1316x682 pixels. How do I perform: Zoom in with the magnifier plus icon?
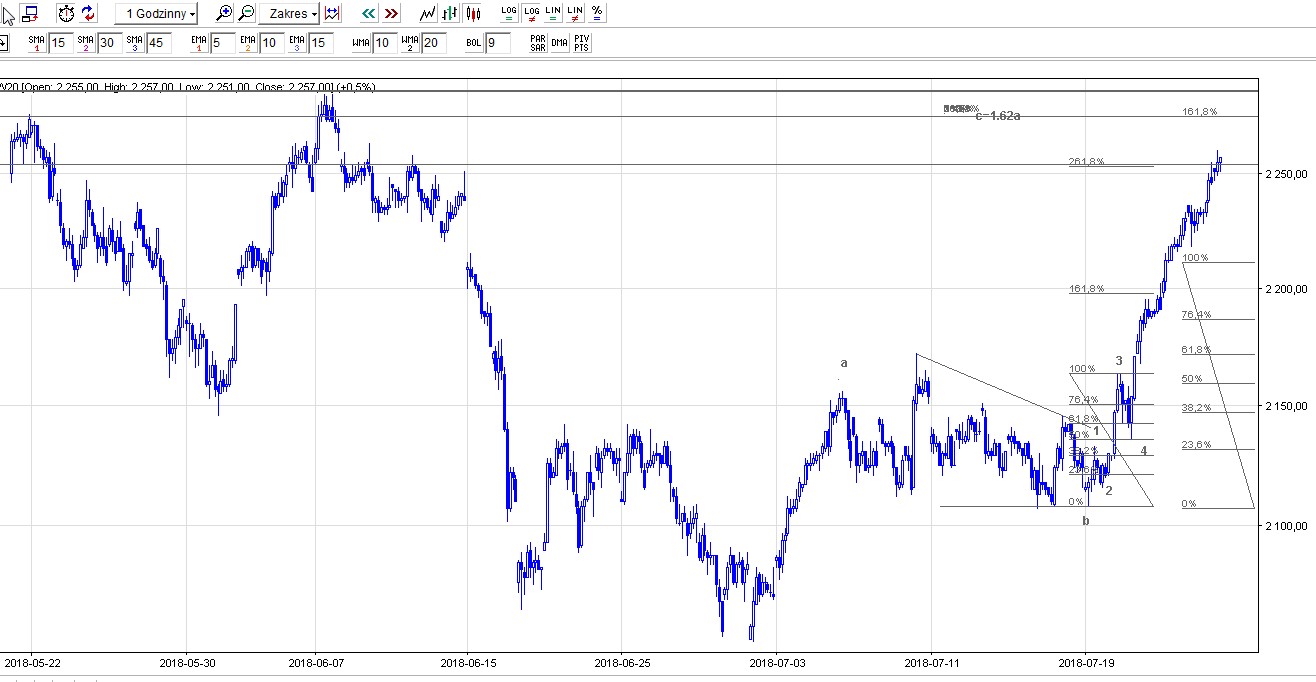224,14
